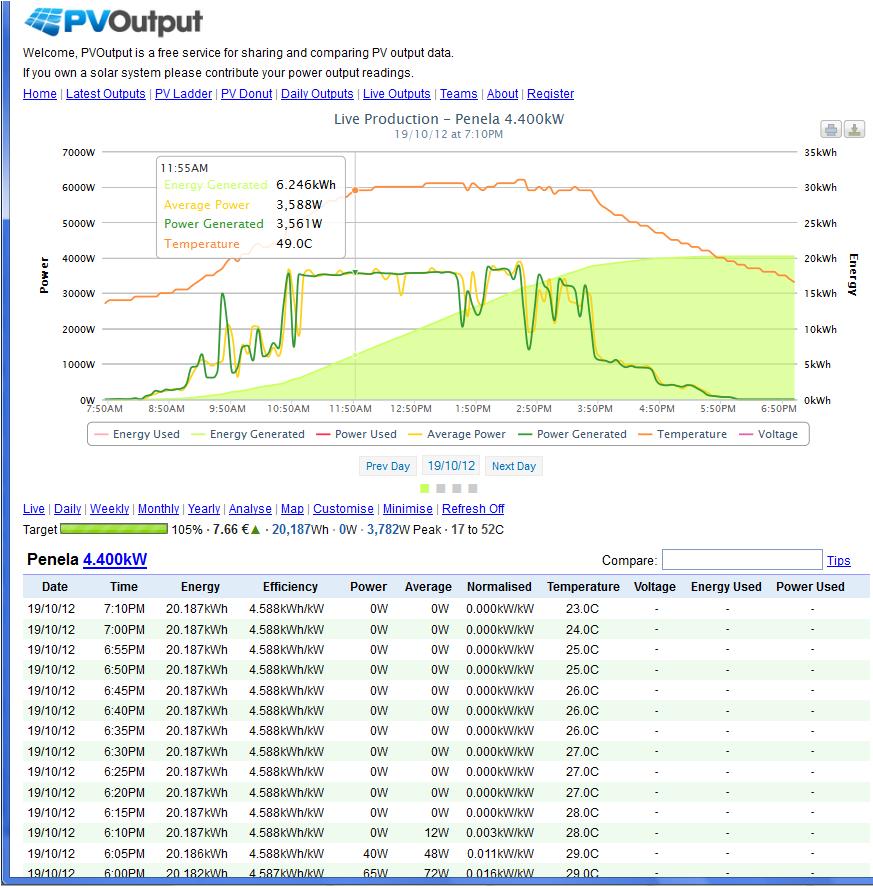Open the 19/10/12 date picker
This screenshot has width=873, height=888.
pyautogui.click(x=451, y=466)
